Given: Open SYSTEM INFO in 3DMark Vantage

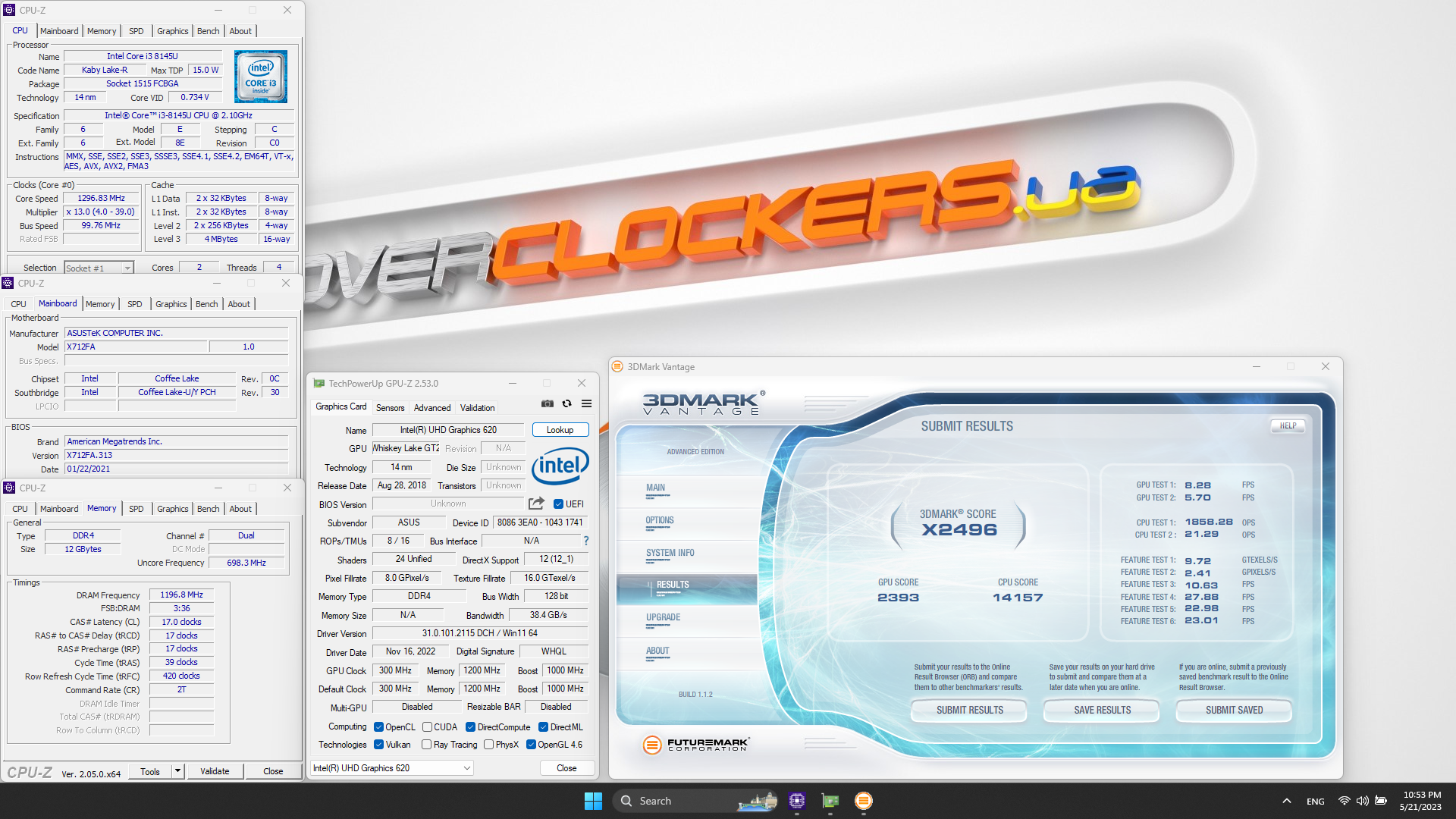Looking at the screenshot, I should coord(670,554).
